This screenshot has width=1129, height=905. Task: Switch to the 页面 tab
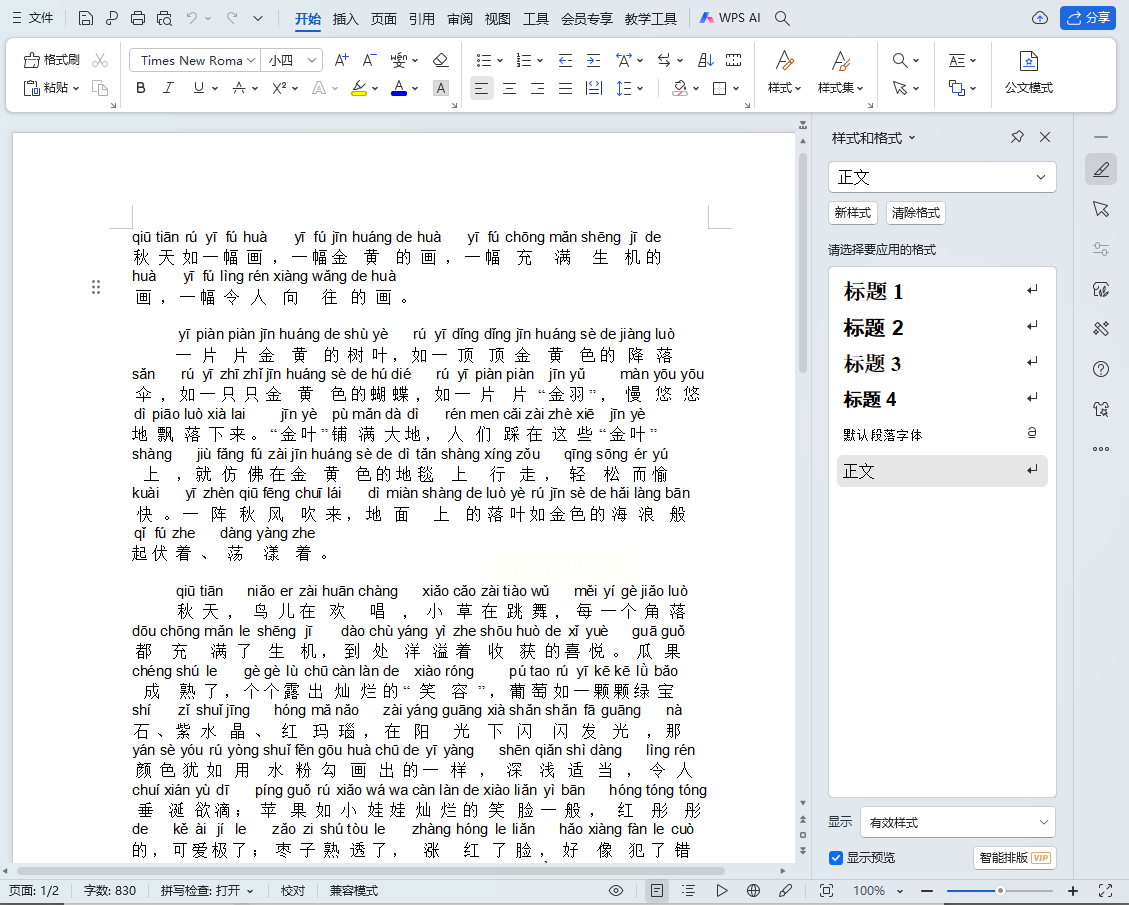(x=384, y=19)
